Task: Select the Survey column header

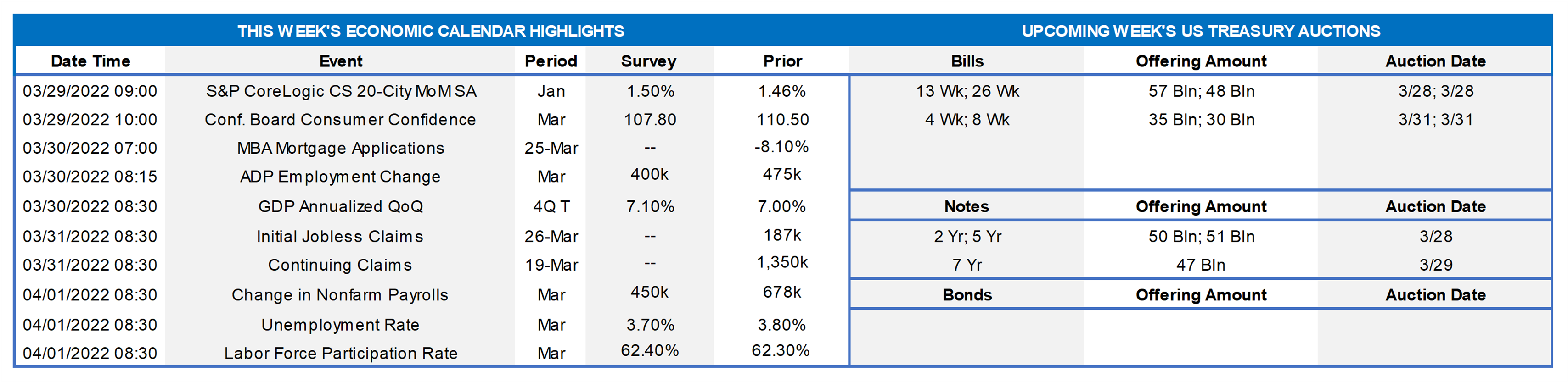Action: (x=648, y=61)
